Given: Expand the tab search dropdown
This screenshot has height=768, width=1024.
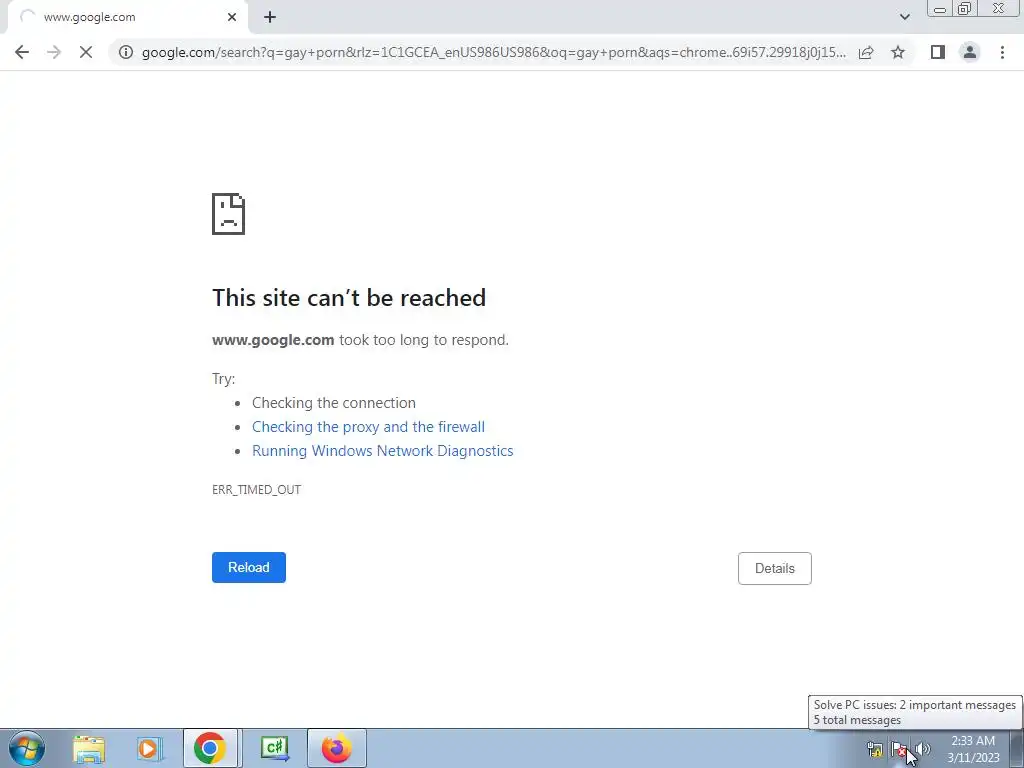Looking at the screenshot, I should point(904,17).
